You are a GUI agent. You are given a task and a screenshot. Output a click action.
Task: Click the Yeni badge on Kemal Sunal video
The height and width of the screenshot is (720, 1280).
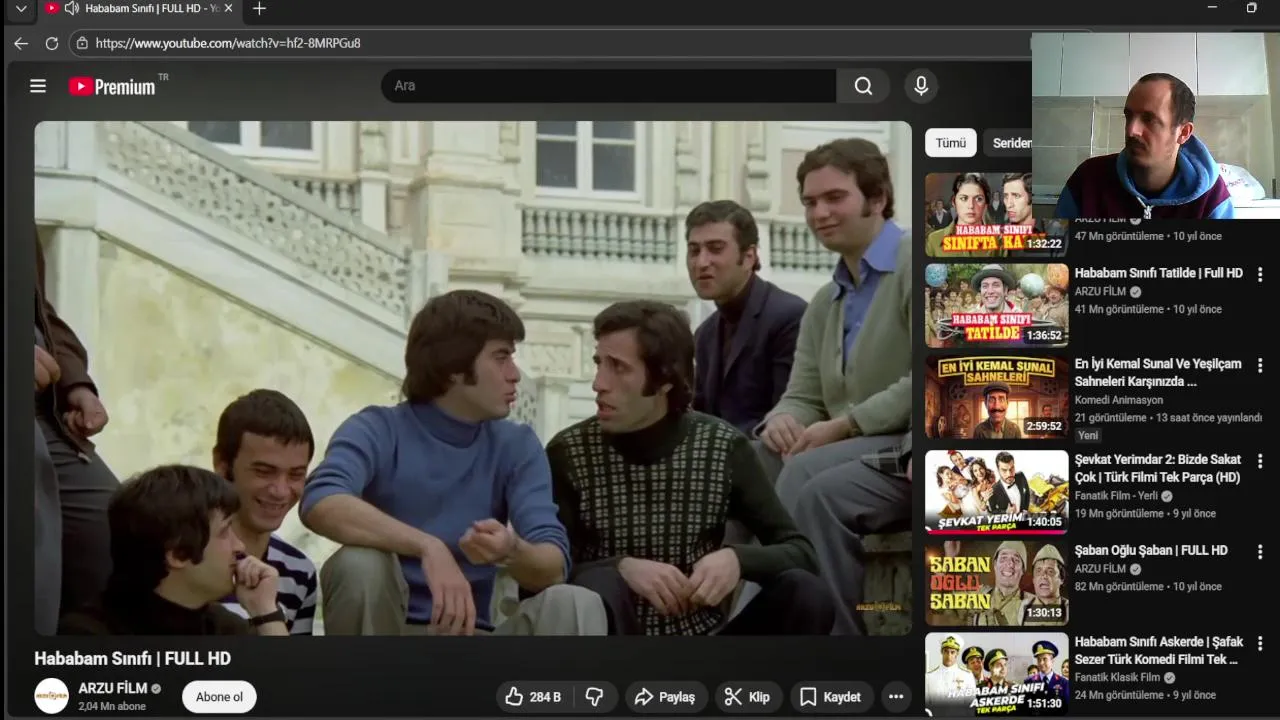tap(1088, 436)
